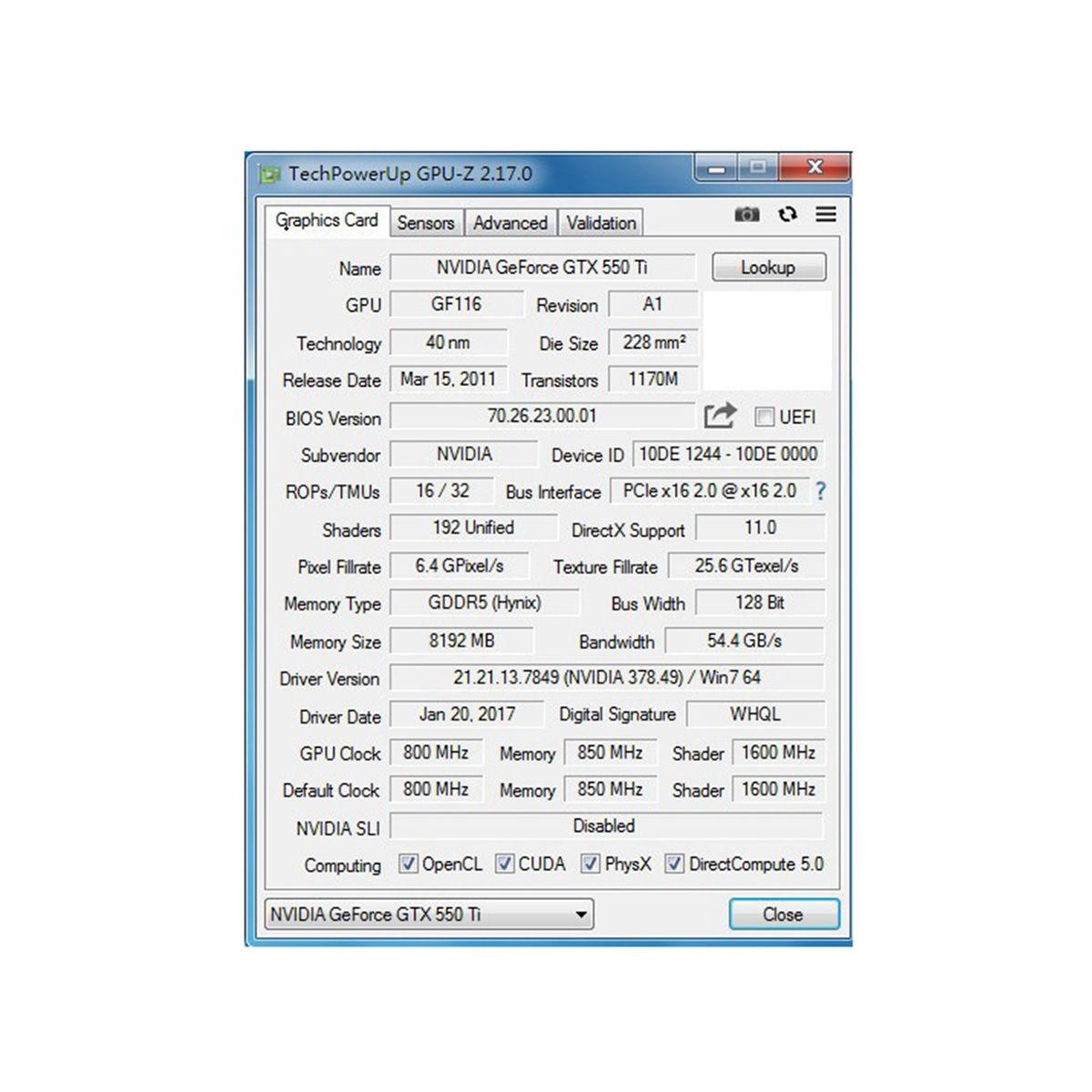Minimize the GPU-Z window
This screenshot has height=1092, width=1092.
tap(717, 168)
